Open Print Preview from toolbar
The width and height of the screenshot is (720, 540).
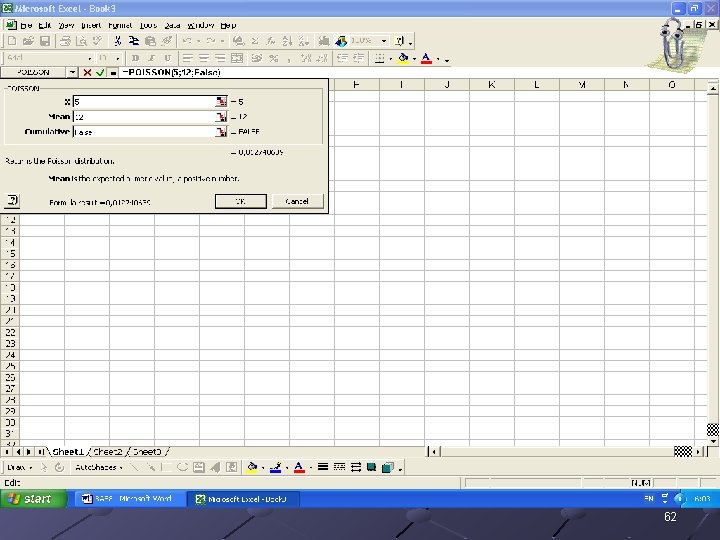81,41
